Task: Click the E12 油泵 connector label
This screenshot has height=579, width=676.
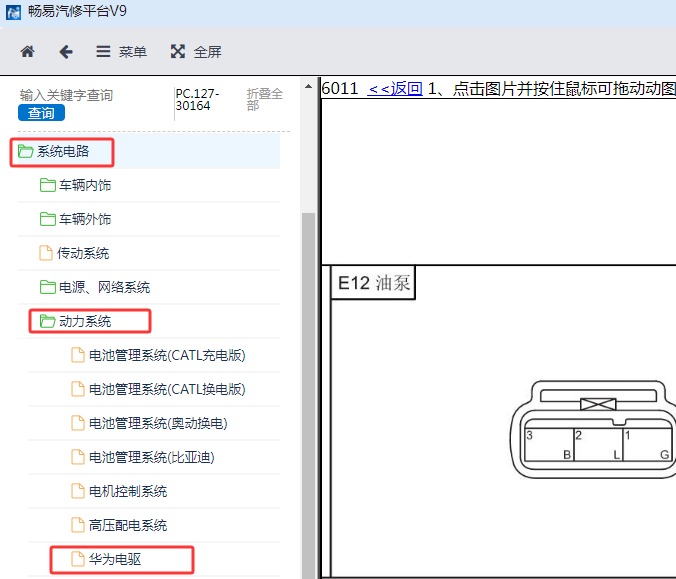Action: (x=373, y=283)
